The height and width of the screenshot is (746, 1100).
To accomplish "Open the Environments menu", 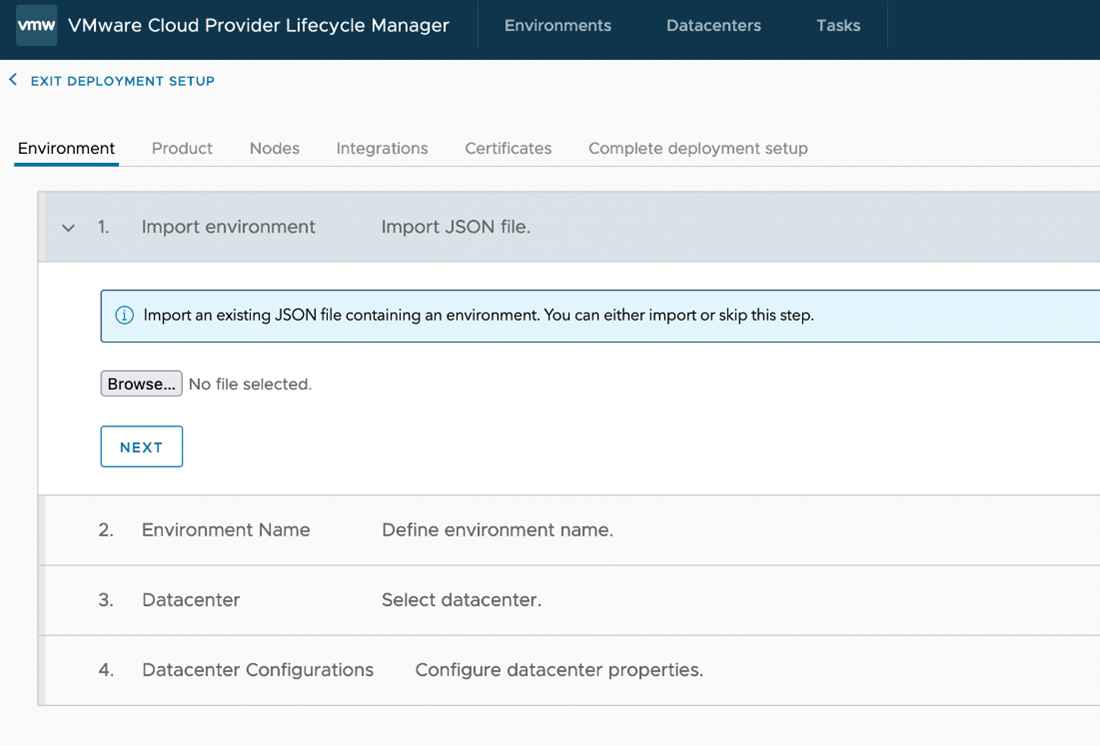I will pyautogui.click(x=557, y=26).
